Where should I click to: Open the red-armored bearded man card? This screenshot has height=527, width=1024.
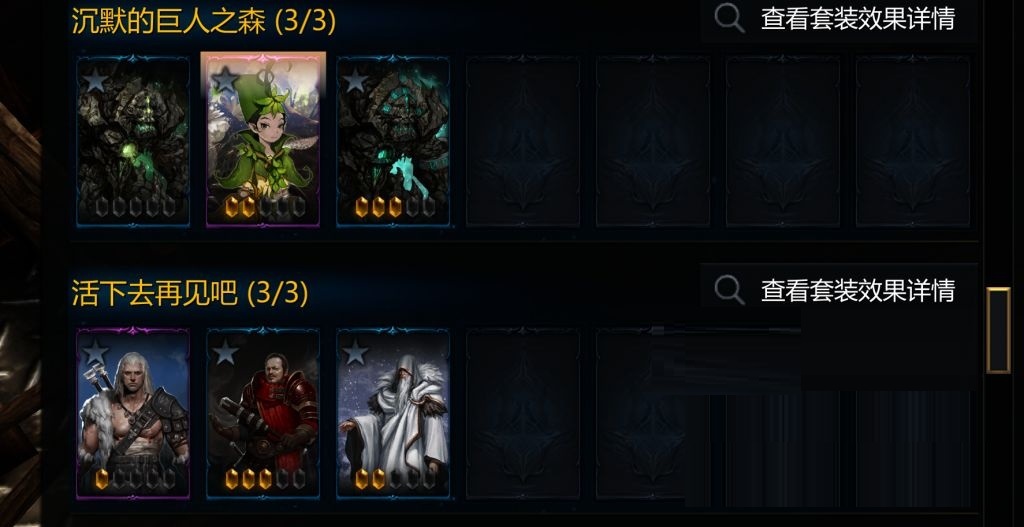pos(263,413)
